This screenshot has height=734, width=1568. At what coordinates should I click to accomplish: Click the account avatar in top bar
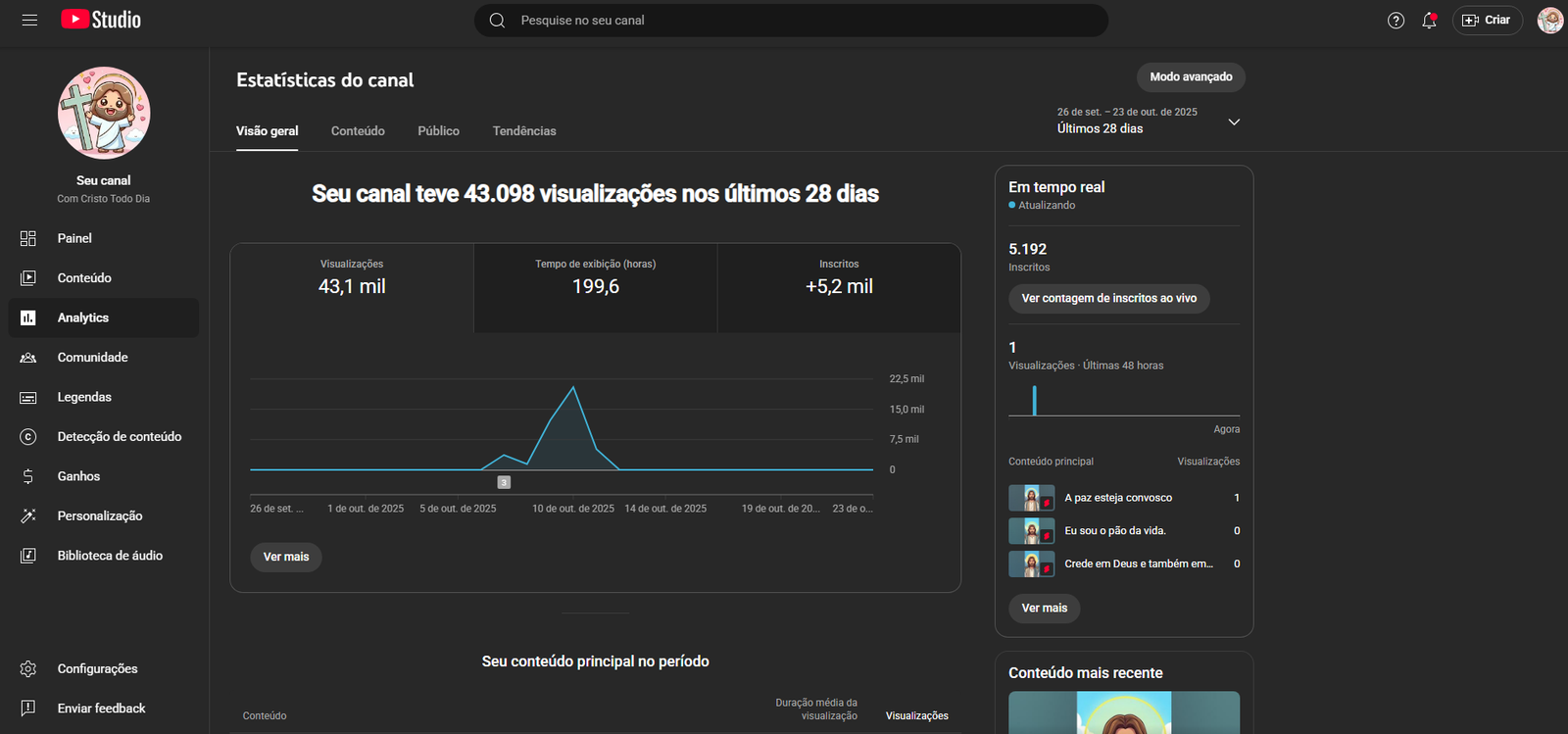point(1549,20)
